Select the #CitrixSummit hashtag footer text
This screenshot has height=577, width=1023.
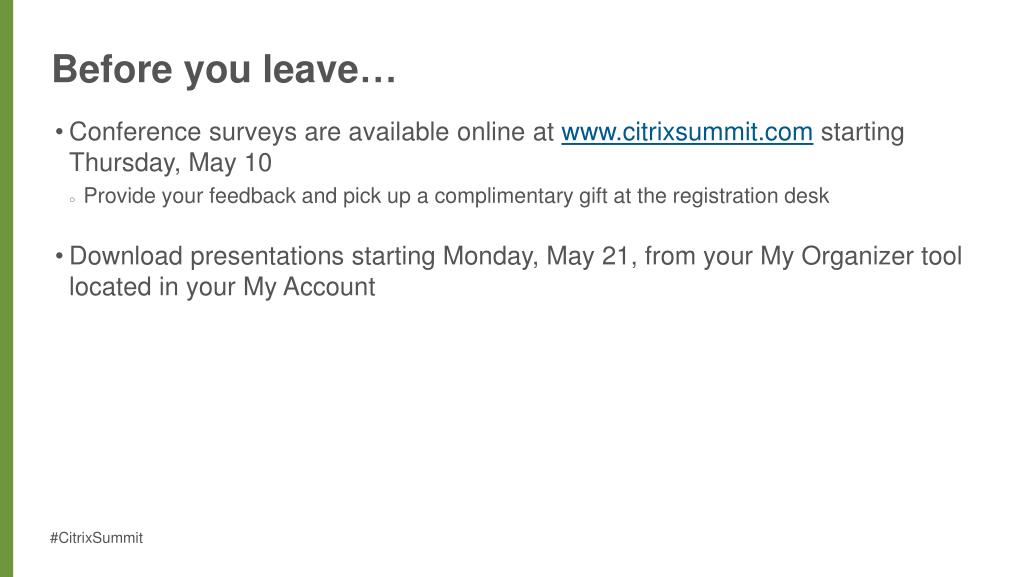click(x=97, y=538)
